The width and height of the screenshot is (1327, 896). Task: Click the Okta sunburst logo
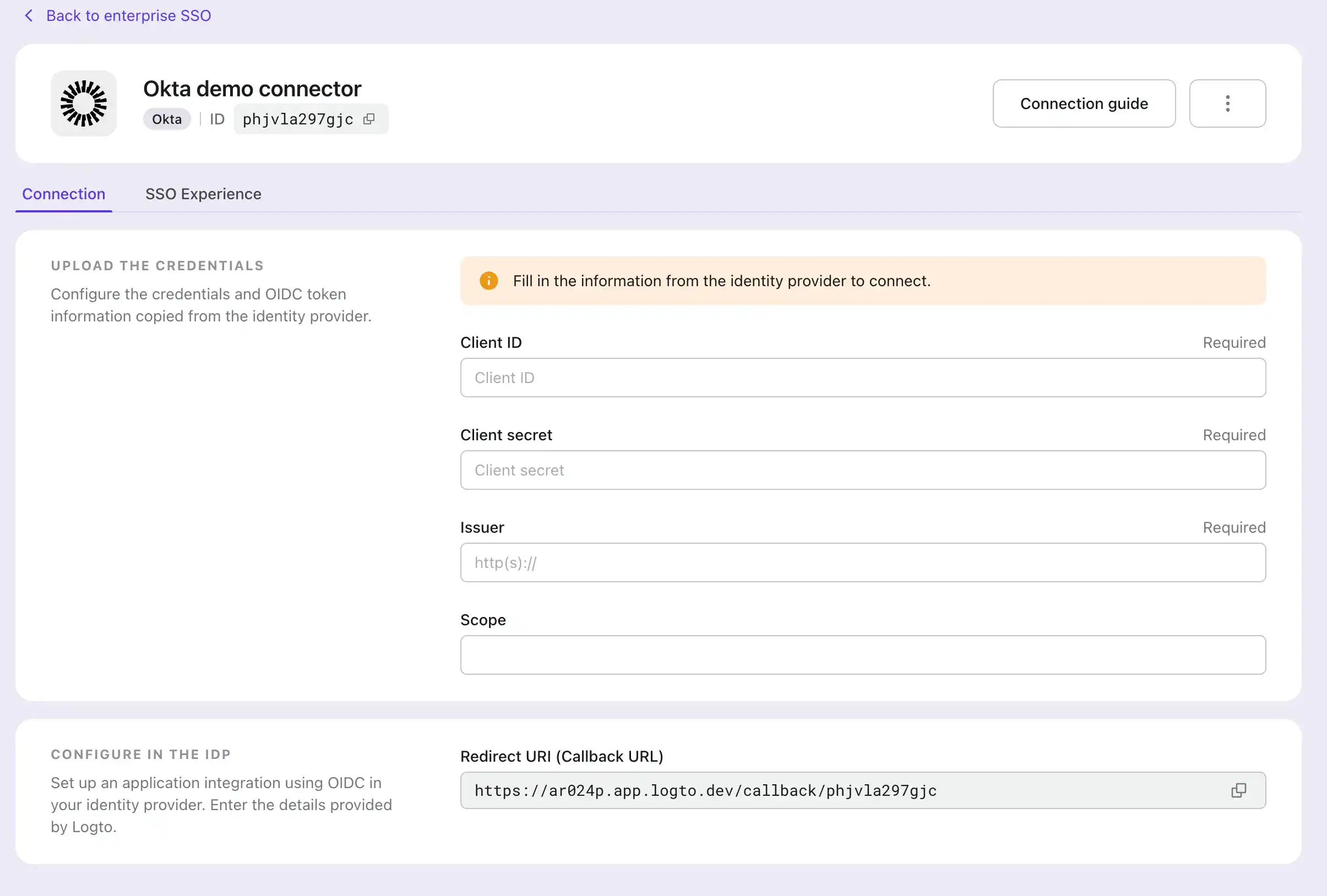point(84,103)
